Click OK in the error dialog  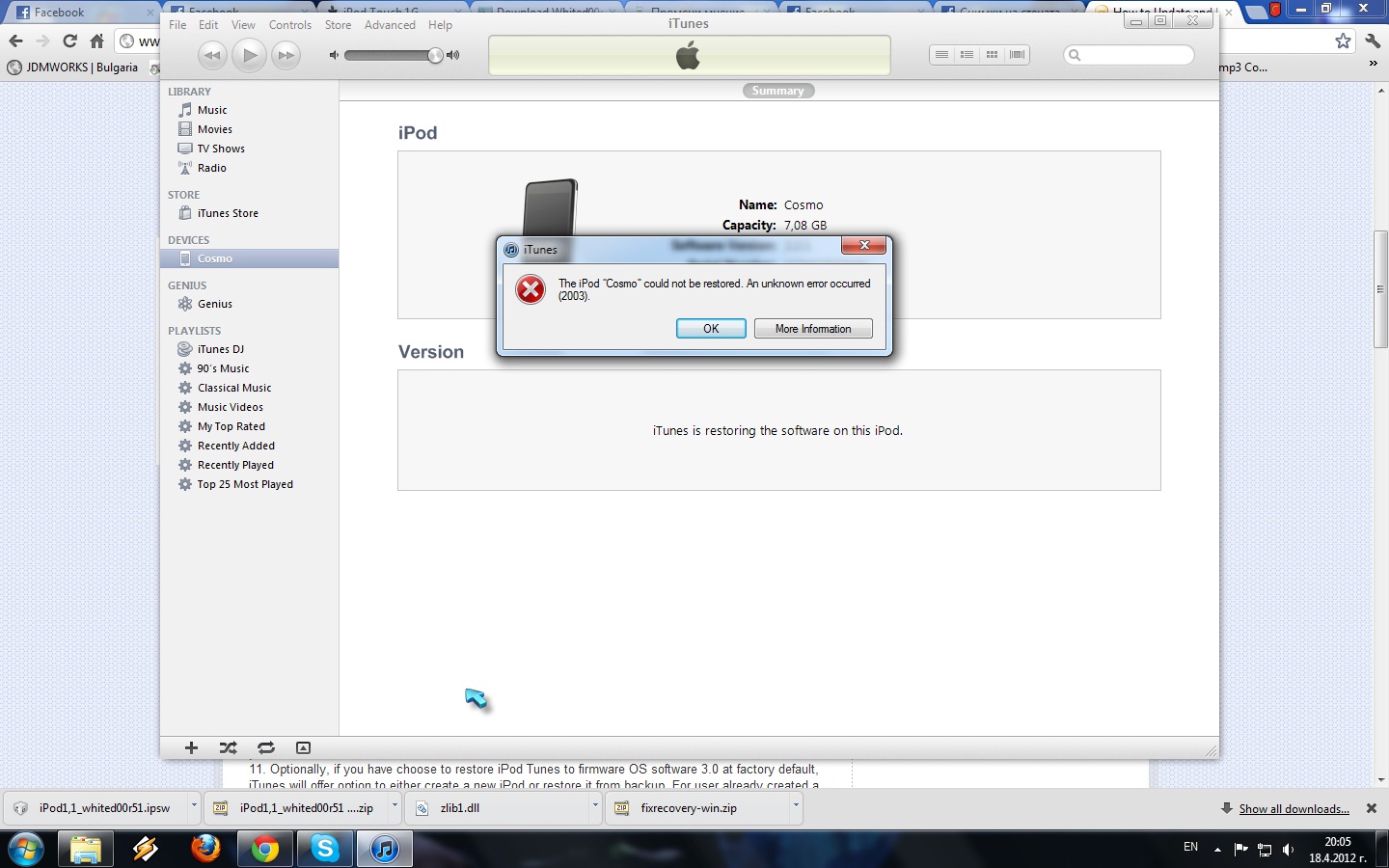711,329
